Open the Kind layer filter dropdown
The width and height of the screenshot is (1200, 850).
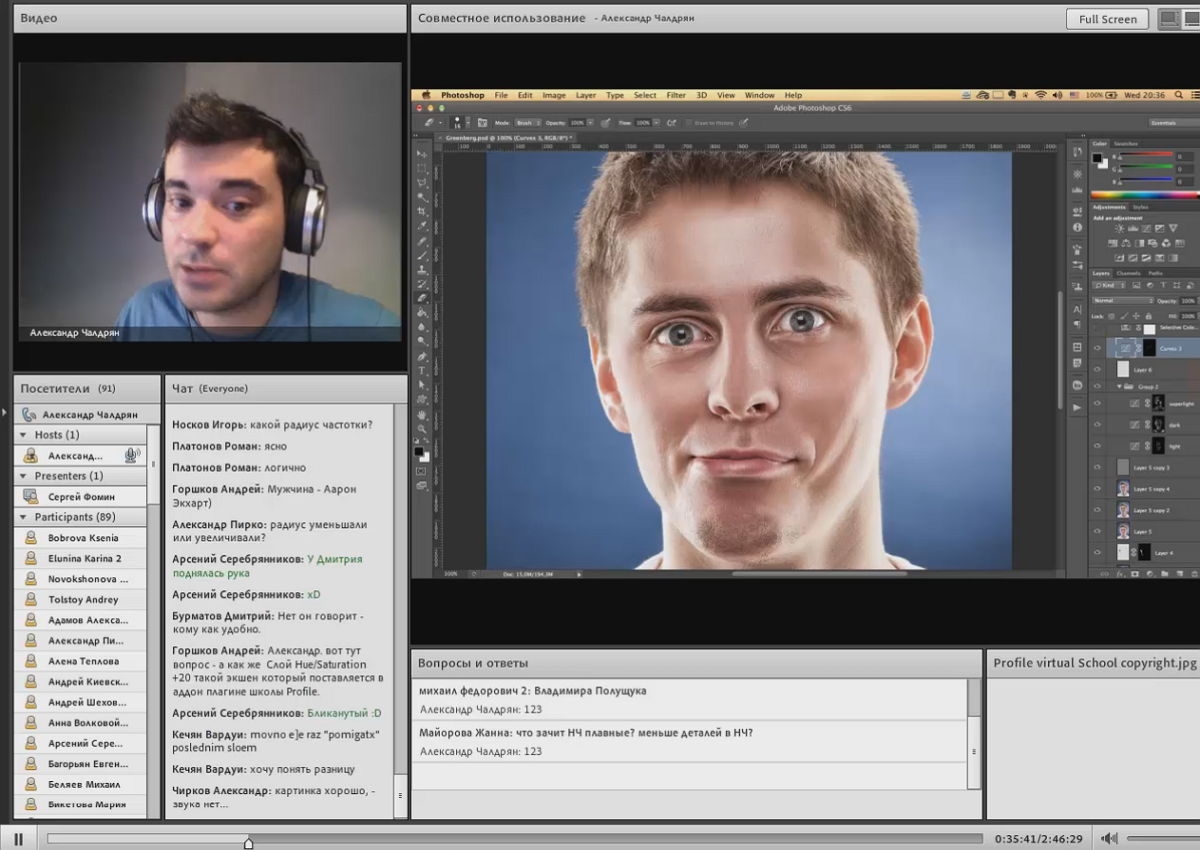coord(1109,285)
